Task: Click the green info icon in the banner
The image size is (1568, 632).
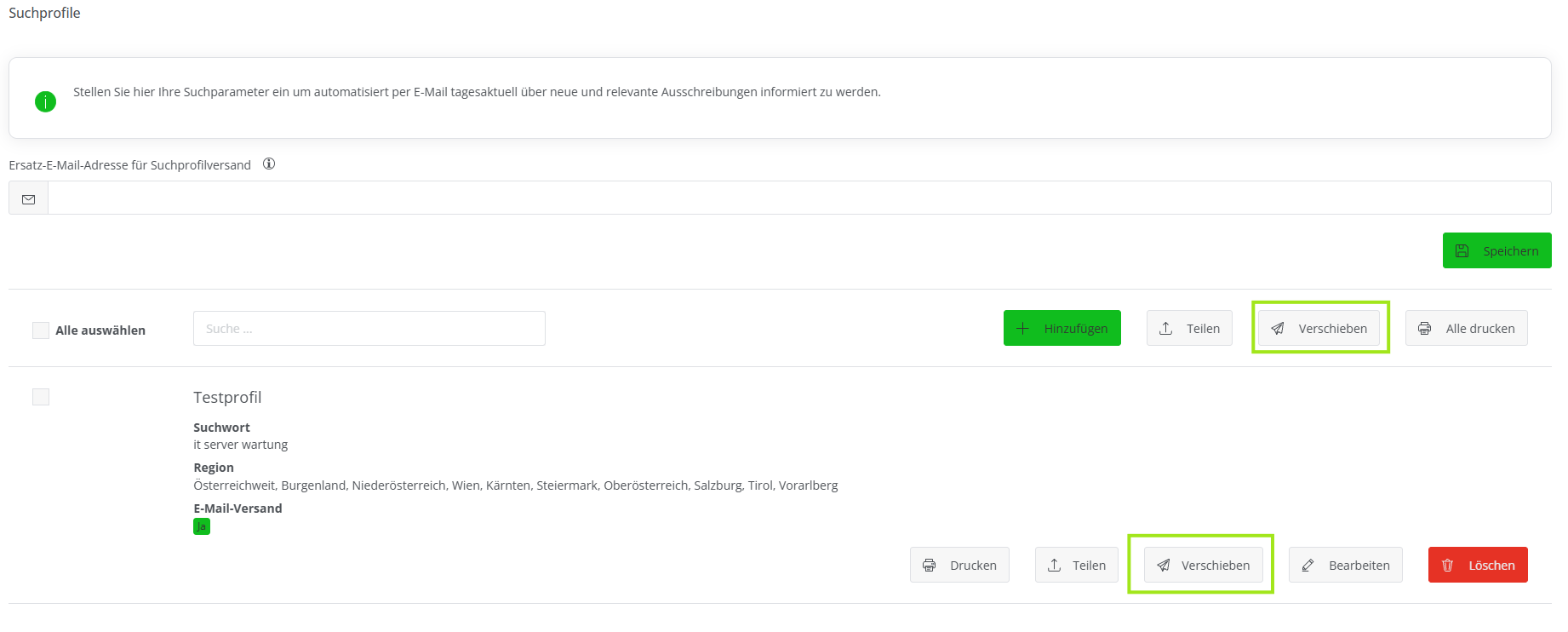Action: pos(45,102)
